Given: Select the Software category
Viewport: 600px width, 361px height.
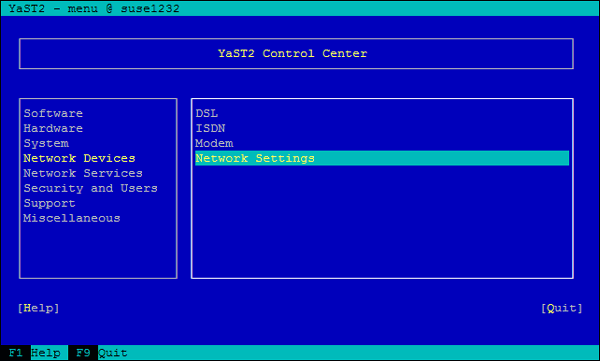Looking at the screenshot, I should pos(53,113).
